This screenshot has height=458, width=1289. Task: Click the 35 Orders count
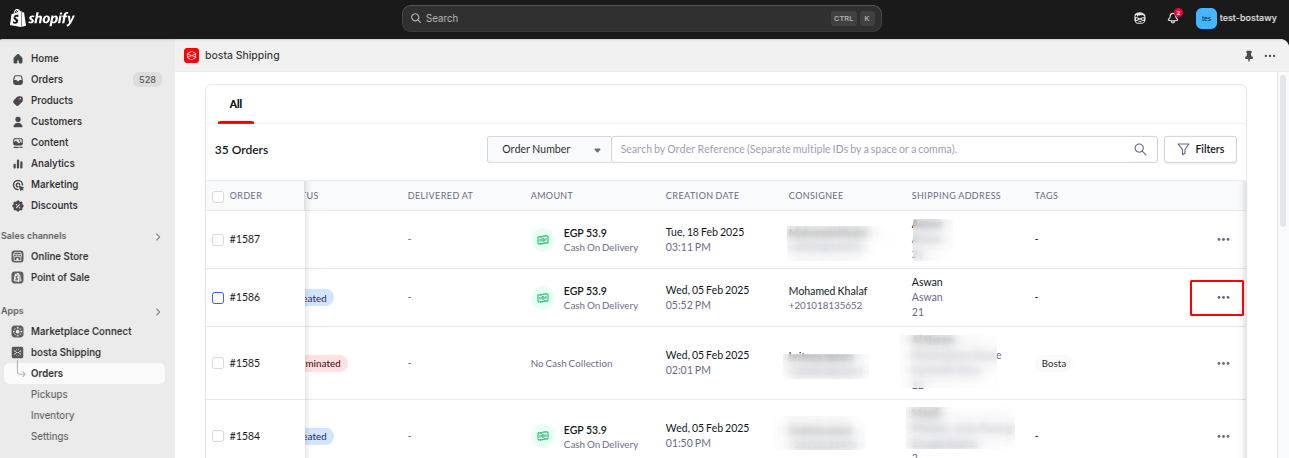click(242, 150)
